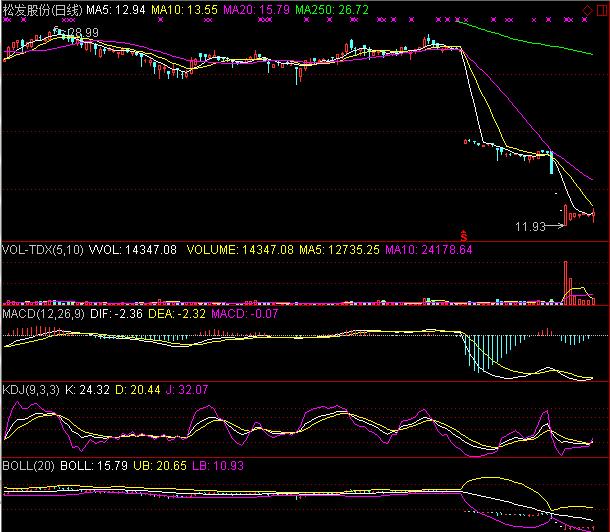This screenshot has height=532, width=610.
Task: Click the MA5: 12.94 label
Action: (x=116, y=10)
